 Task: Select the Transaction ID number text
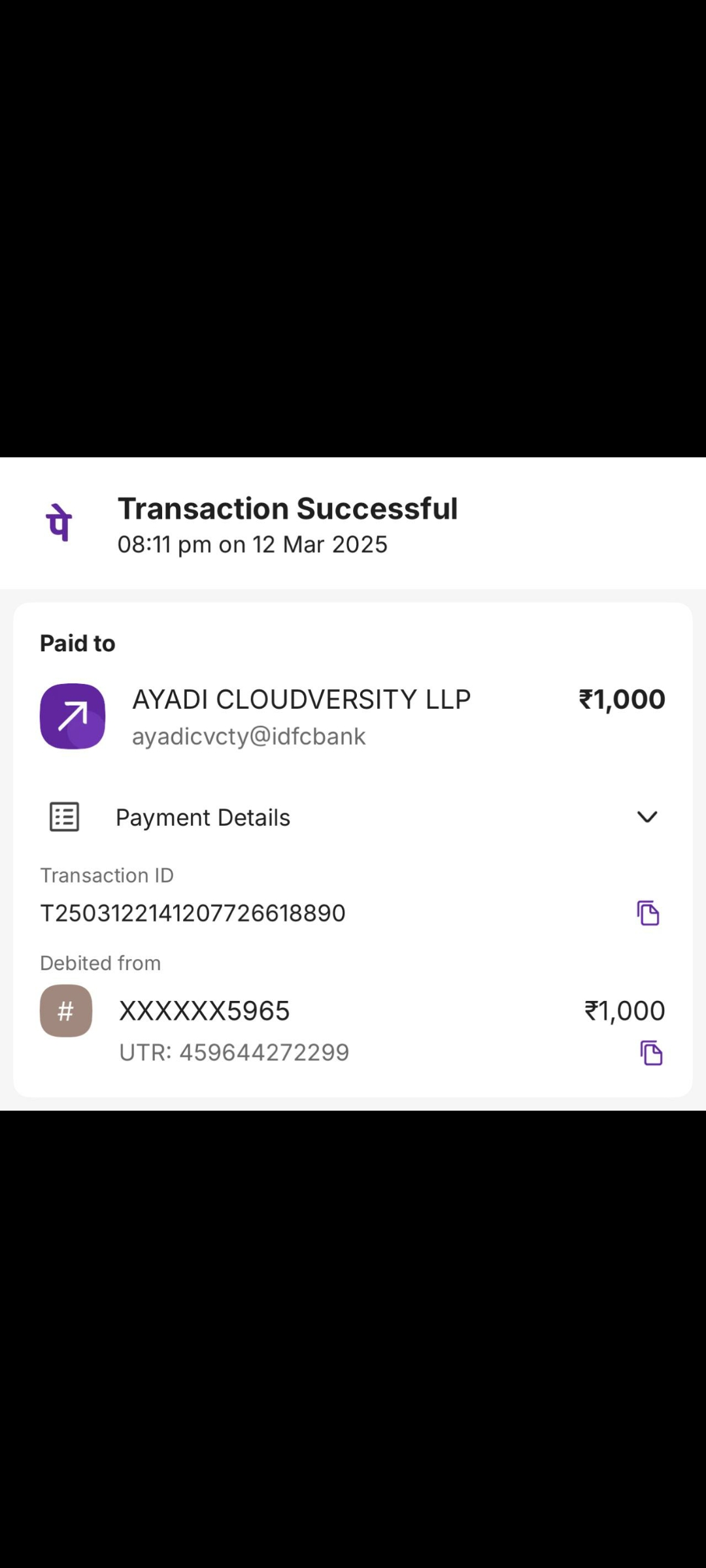point(193,913)
